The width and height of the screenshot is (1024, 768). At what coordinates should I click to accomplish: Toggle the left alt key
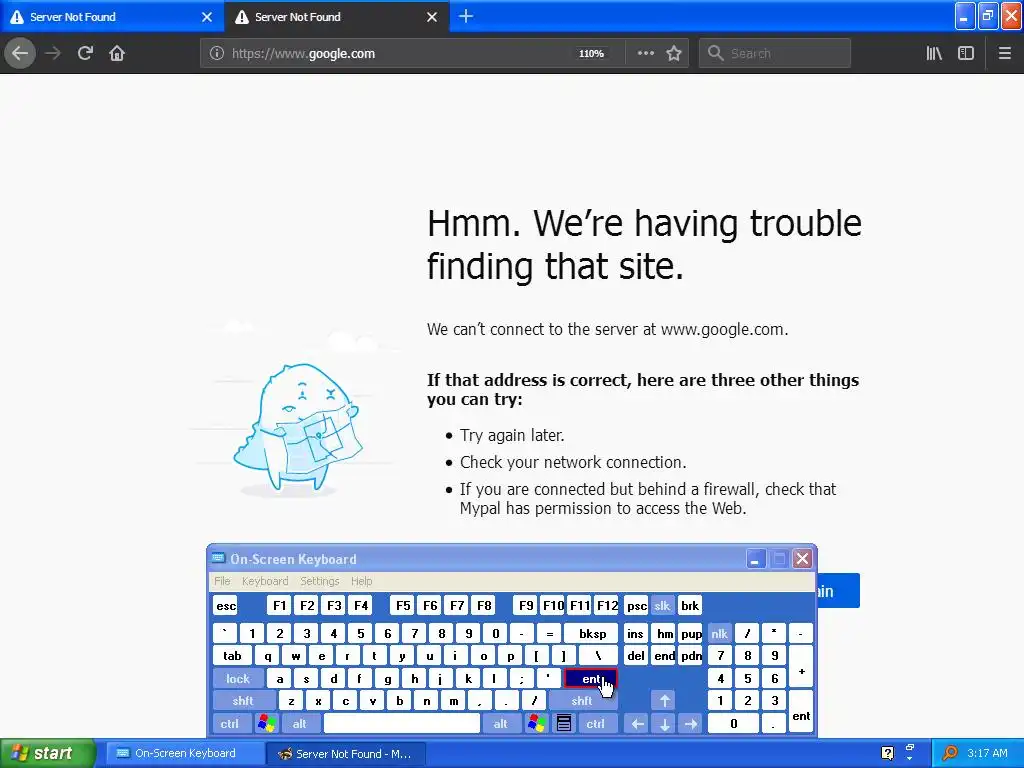[300, 724]
